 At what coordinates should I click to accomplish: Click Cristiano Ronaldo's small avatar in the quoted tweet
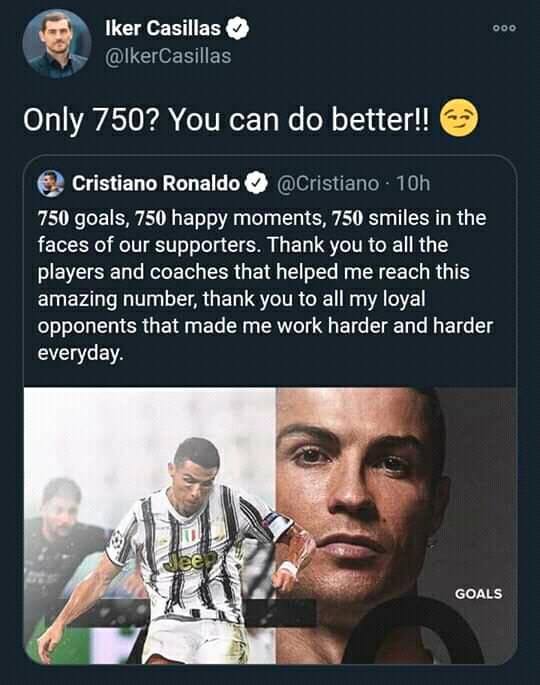[51, 183]
